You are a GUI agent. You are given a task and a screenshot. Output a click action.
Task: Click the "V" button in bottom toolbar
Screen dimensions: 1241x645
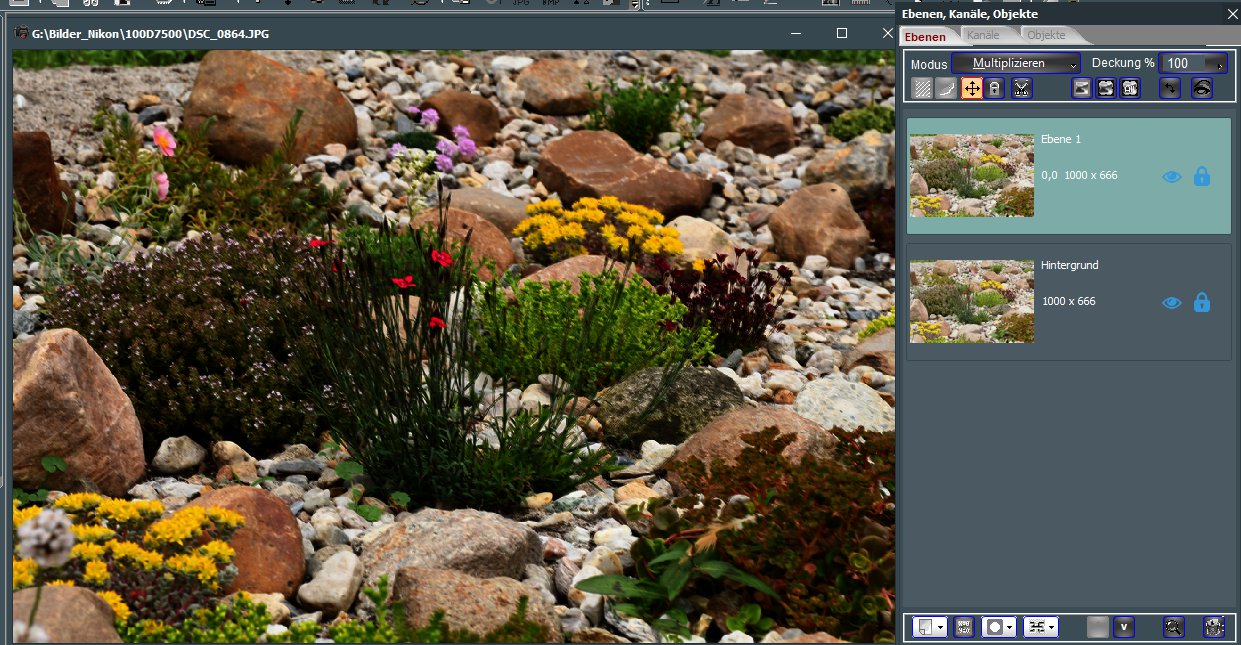click(x=1123, y=627)
